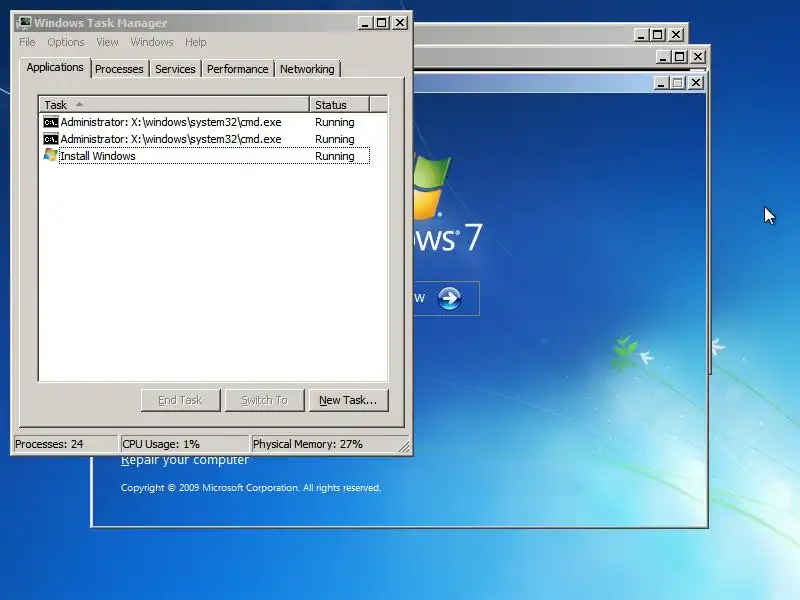Click the Task Manager title bar icon

(23, 22)
